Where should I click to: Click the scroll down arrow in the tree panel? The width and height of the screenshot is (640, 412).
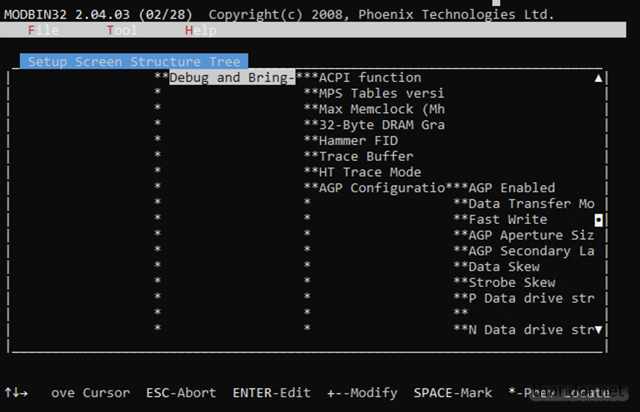pos(598,330)
